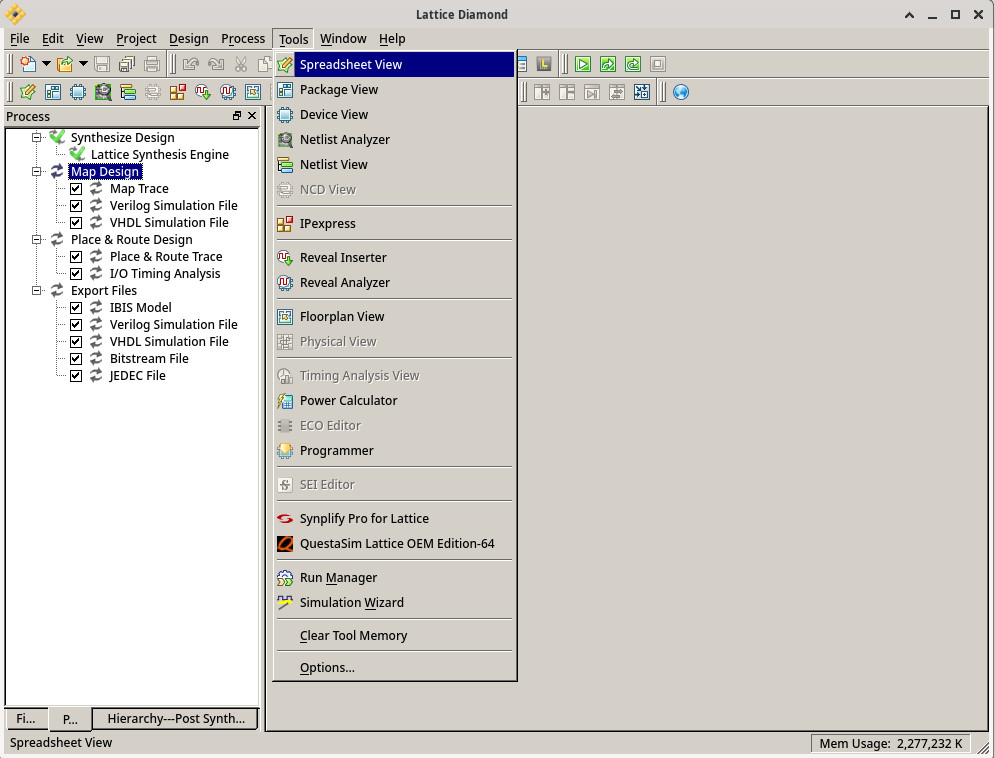Toggle Bitstream File checkbox

coord(76,359)
